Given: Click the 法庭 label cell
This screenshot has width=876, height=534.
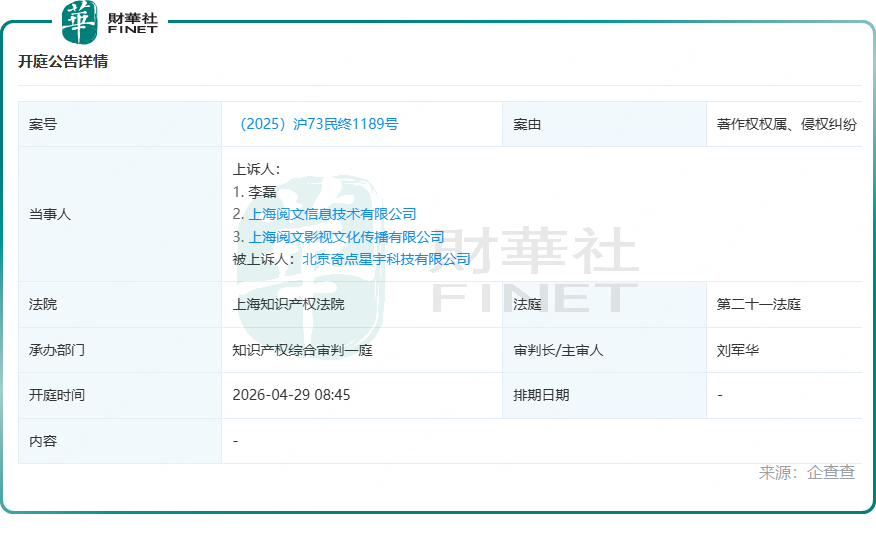Looking at the screenshot, I should coord(604,304).
